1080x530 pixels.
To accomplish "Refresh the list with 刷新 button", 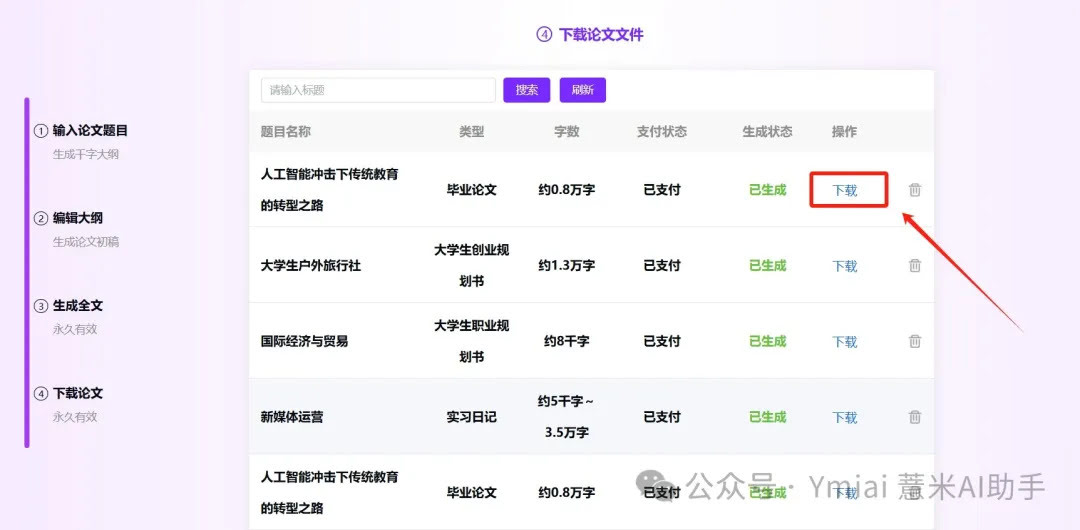I will (x=582, y=90).
